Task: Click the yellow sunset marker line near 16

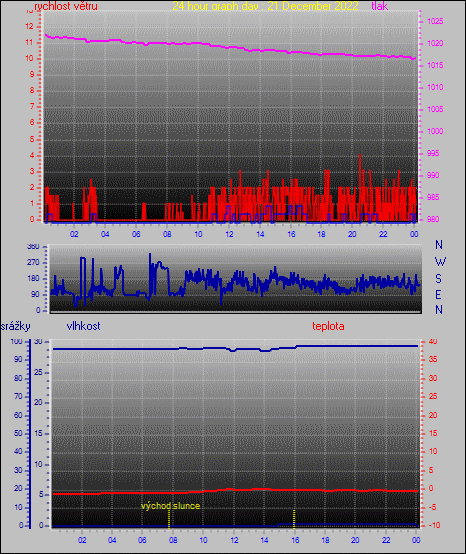Action: pos(294,518)
